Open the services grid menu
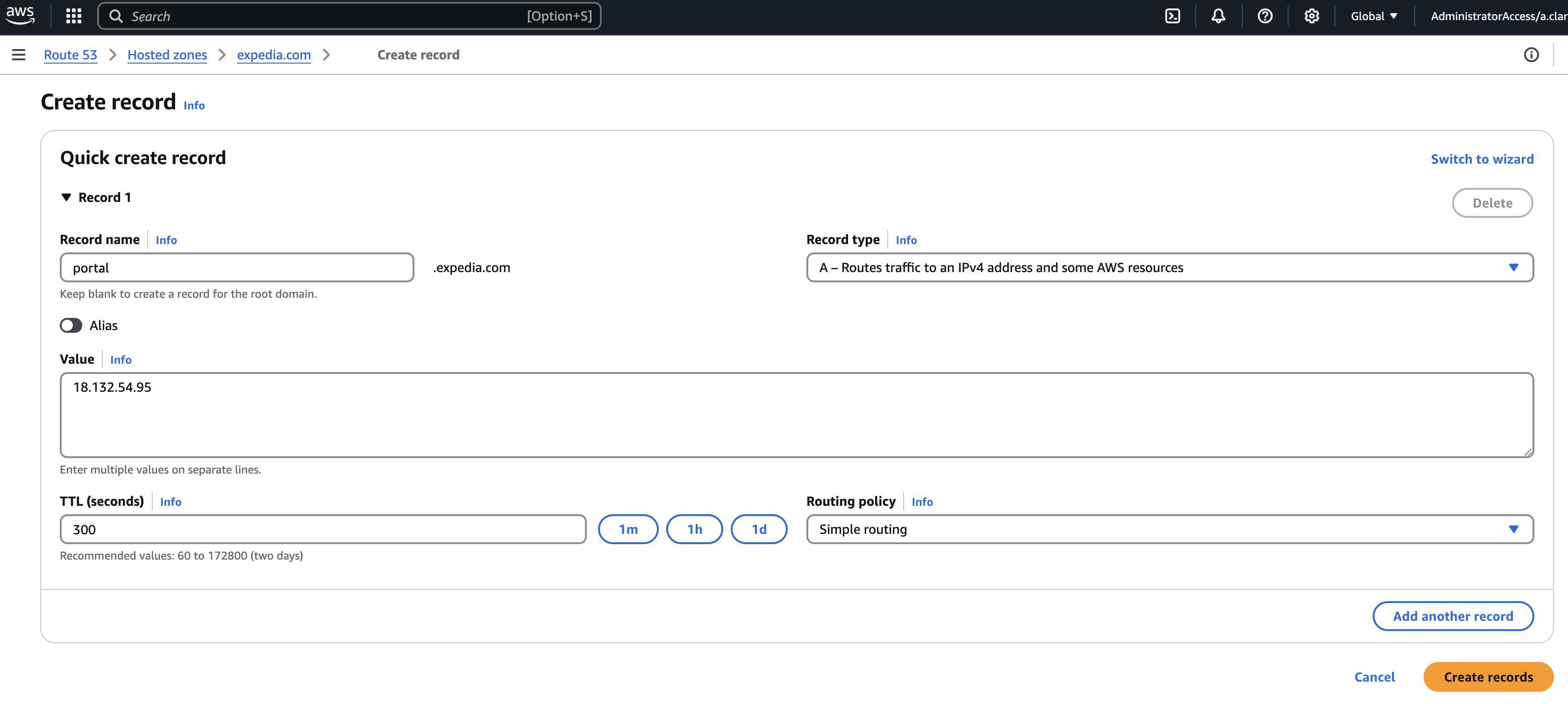 click(x=74, y=16)
